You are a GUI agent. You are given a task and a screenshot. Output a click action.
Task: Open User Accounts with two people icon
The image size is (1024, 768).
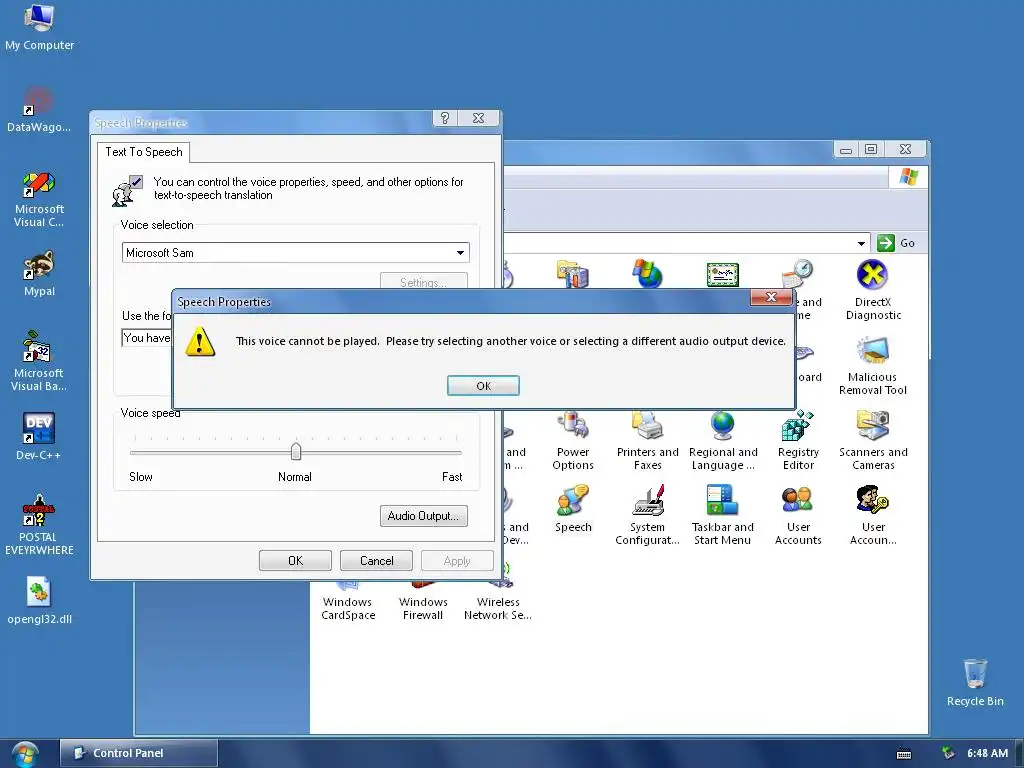(797, 515)
